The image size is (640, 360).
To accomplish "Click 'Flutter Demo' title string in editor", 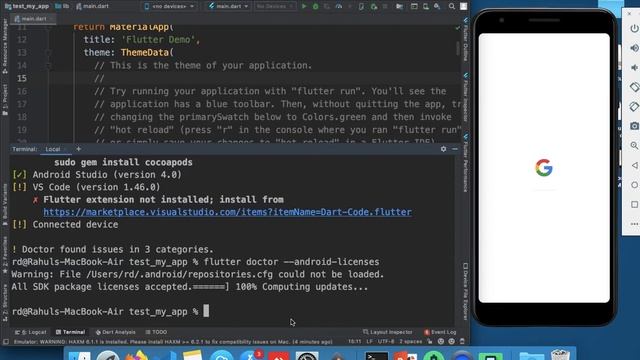I will 158,40.
